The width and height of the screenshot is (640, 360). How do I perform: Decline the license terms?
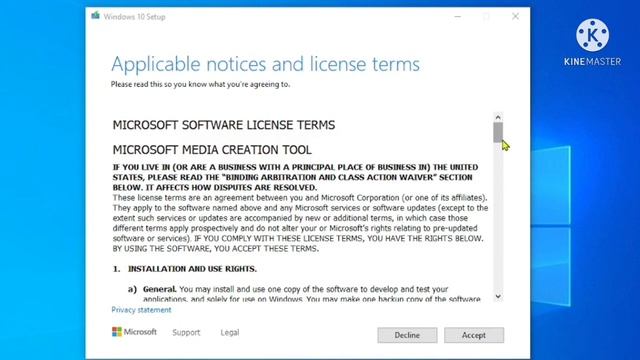pos(407,335)
